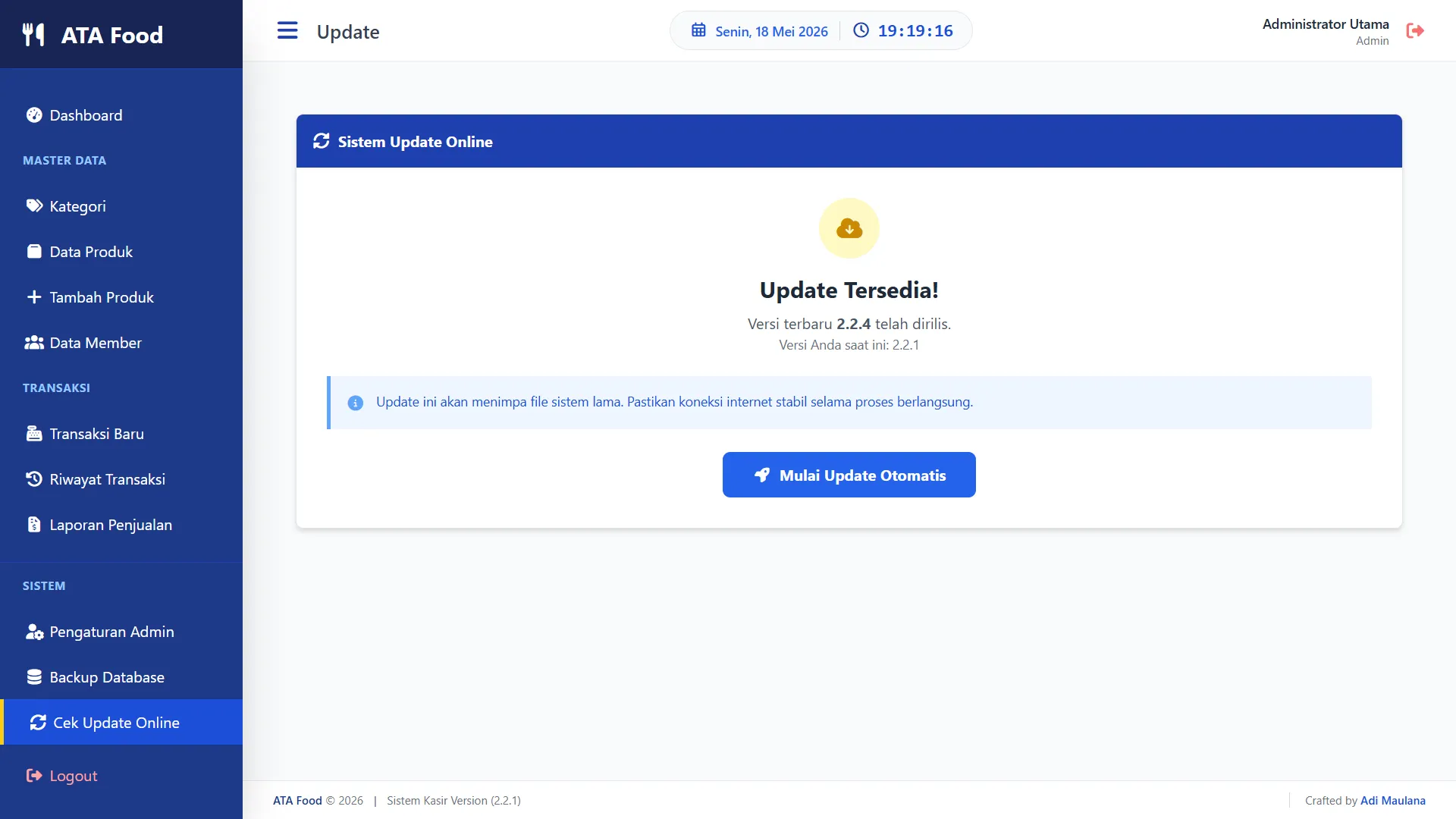Click the Update page title

tap(348, 32)
